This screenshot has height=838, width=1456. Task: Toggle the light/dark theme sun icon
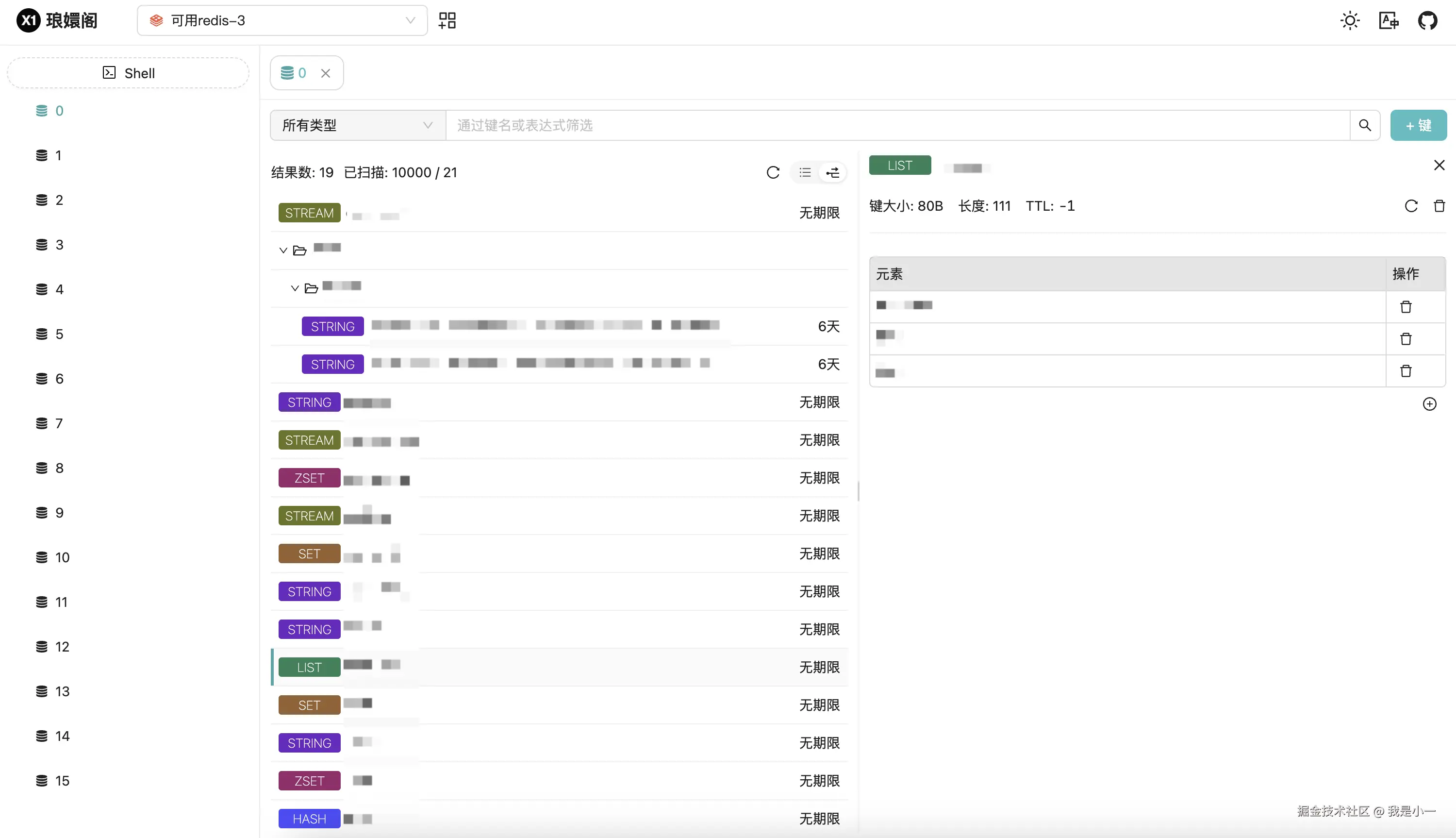point(1350,21)
